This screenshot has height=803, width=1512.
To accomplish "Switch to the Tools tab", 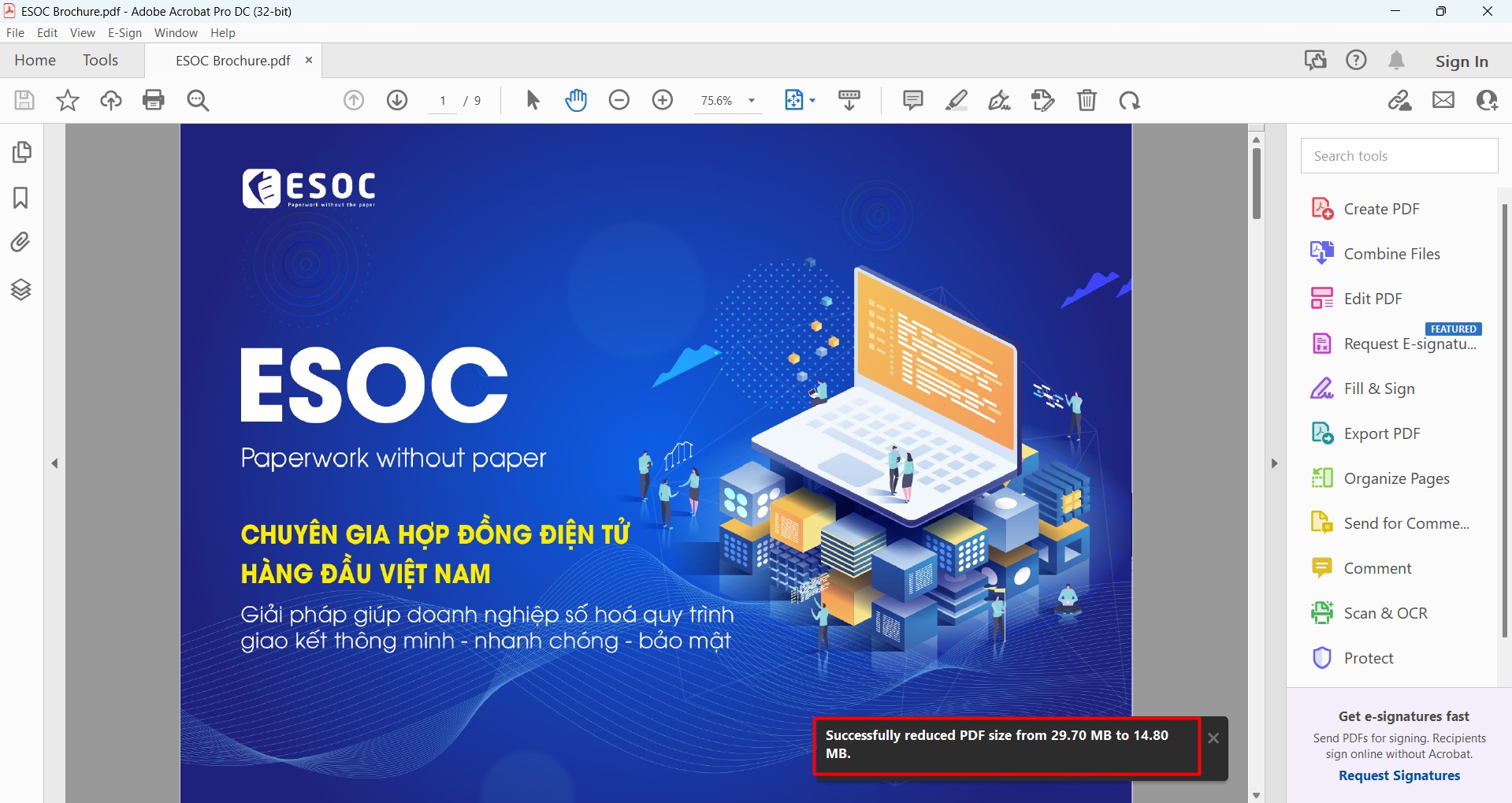I will 100,61.
